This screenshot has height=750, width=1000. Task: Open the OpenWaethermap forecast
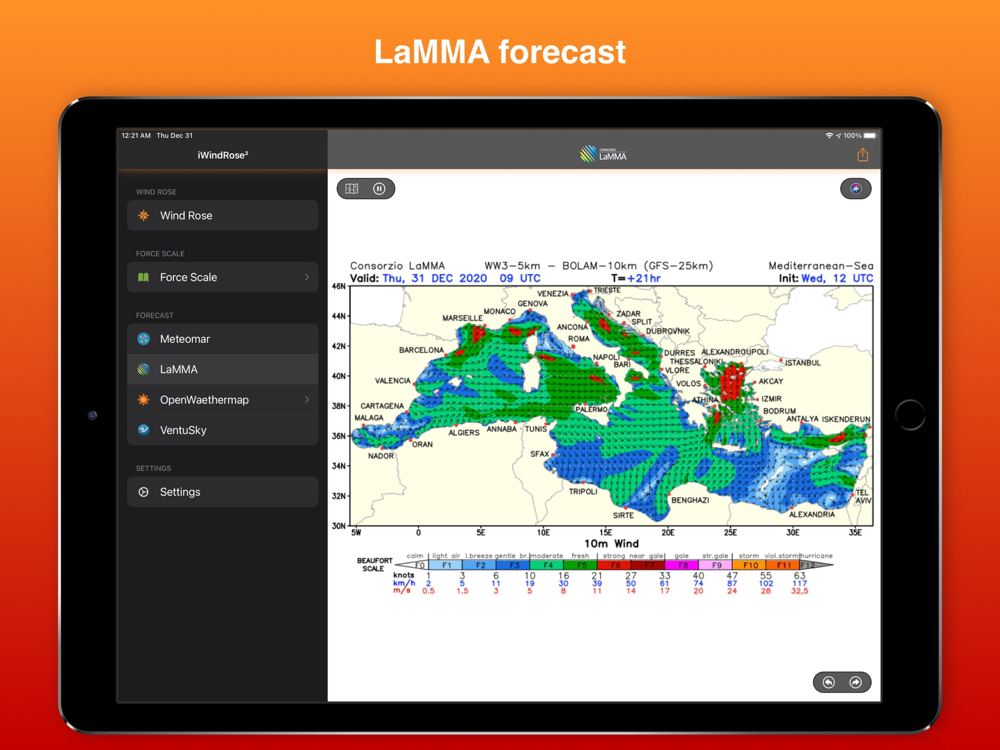point(223,400)
